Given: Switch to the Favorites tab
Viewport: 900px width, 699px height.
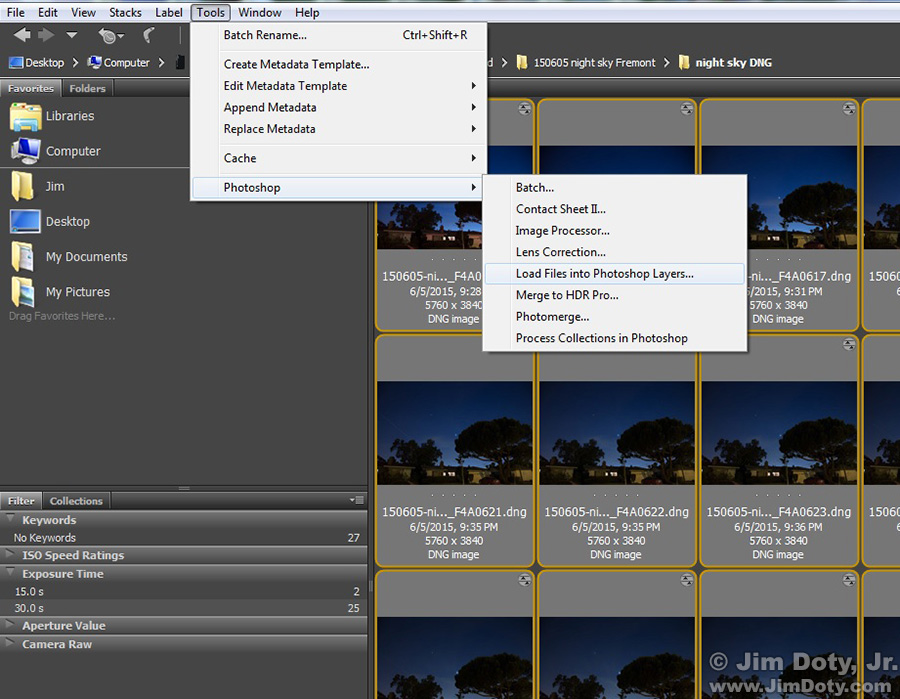Looking at the screenshot, I should pyautogui.click(x=31, y=88).
